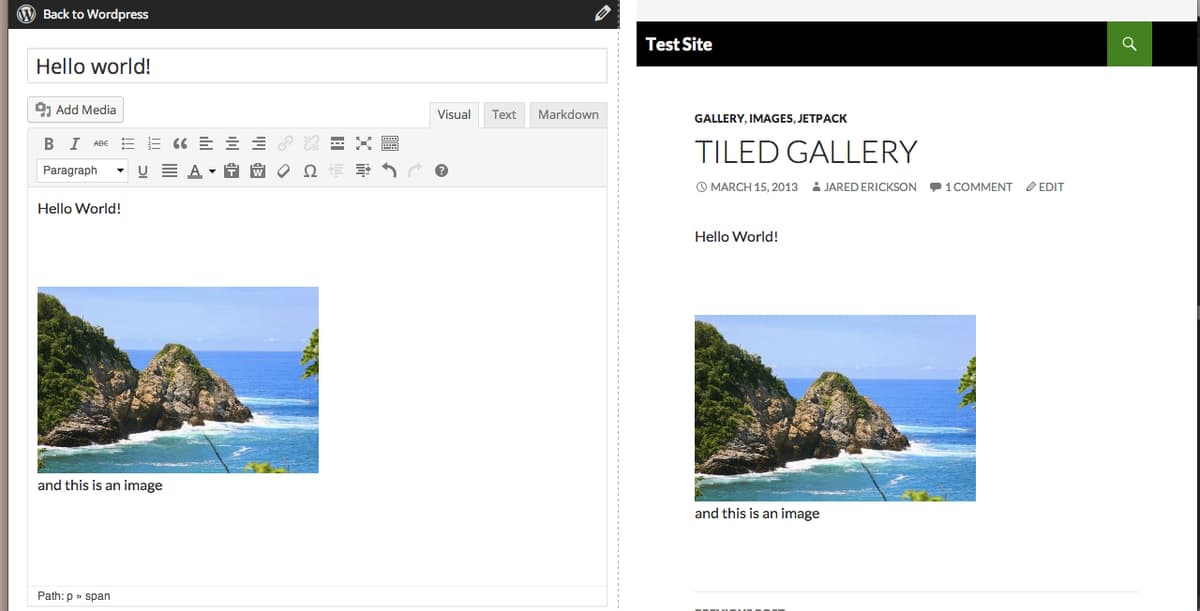Insert a special character with the Omega icon

(x=310, y=170)
